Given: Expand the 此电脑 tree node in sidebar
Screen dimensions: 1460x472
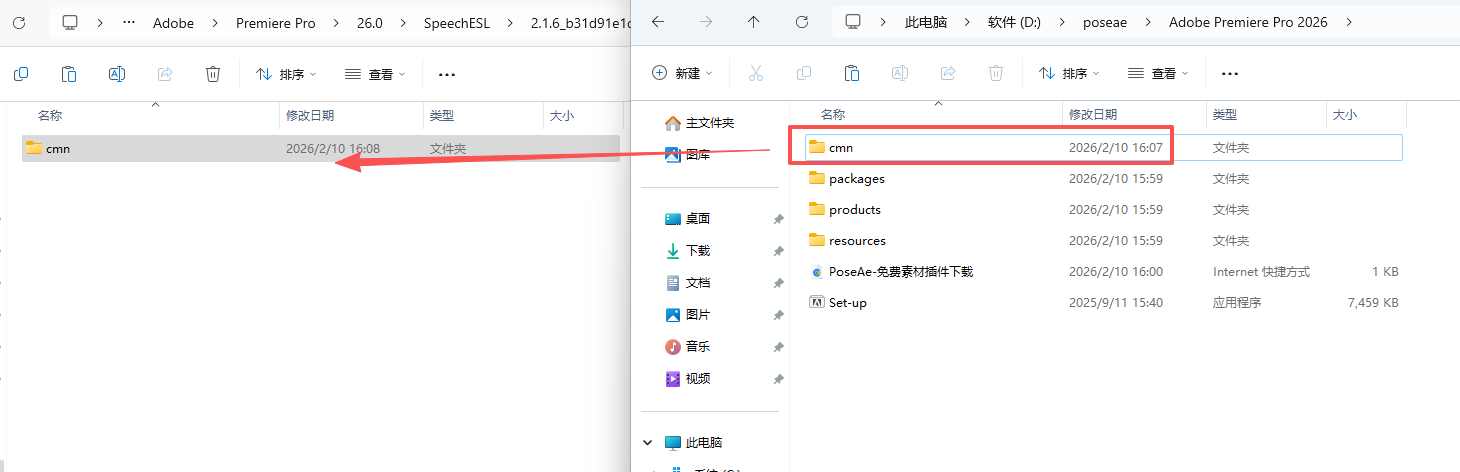Looking at the screenshot, I should point(648,442).
